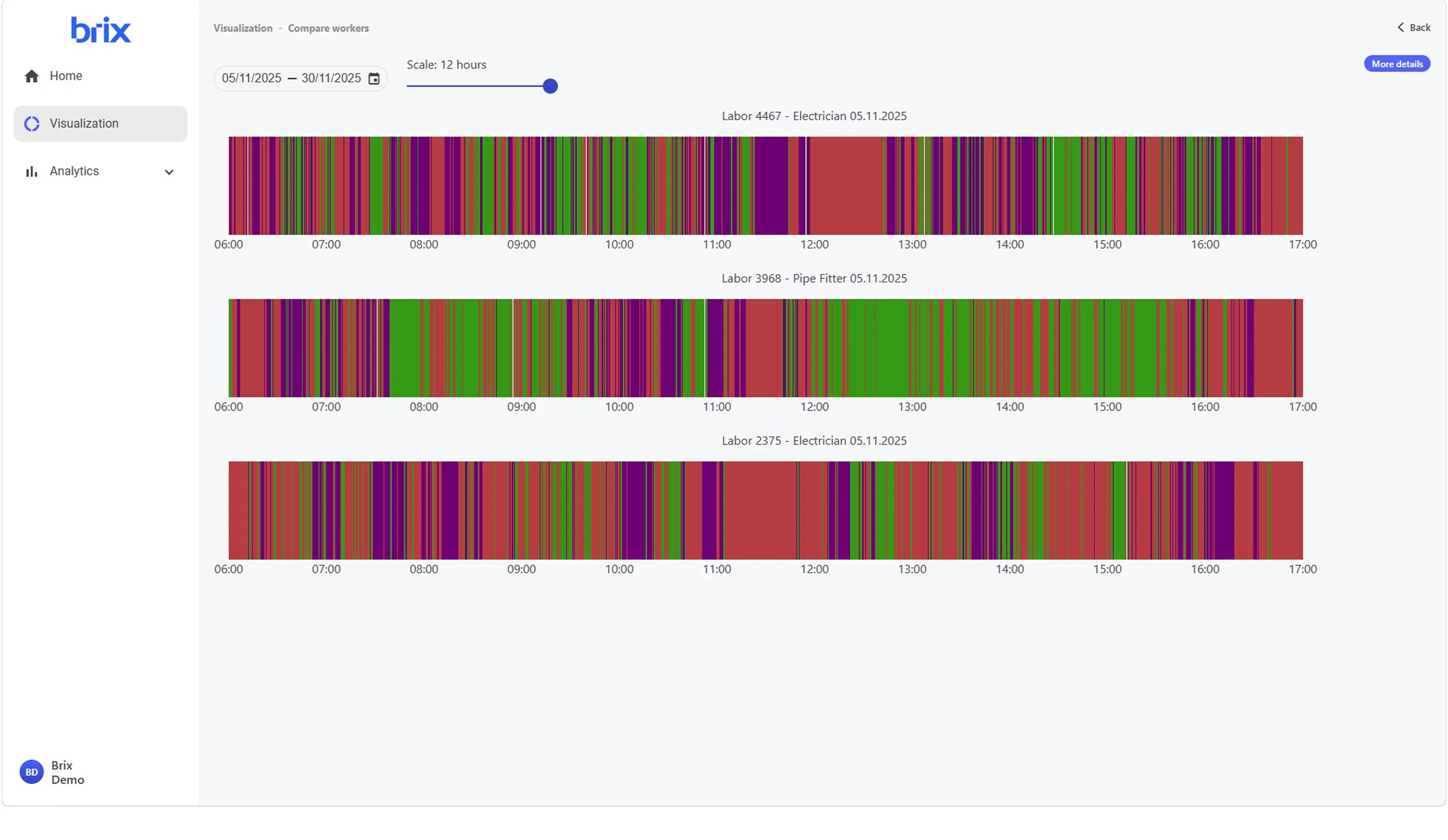Click the BD user avatar

click(x=32, y=772)
